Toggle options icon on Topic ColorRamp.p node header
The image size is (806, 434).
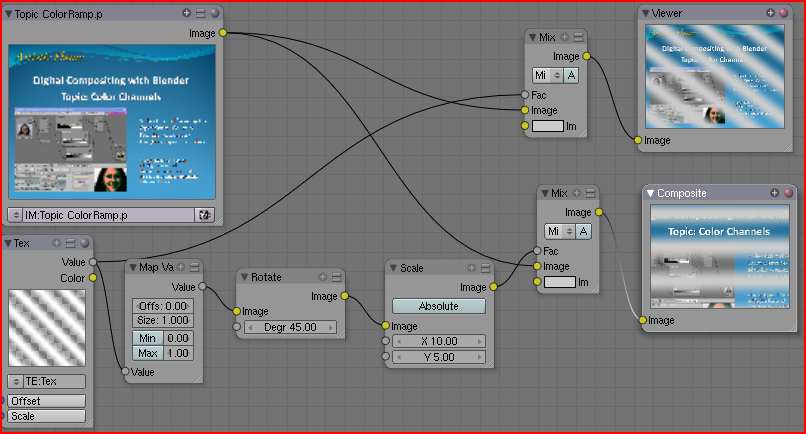[x=200, y=13]
